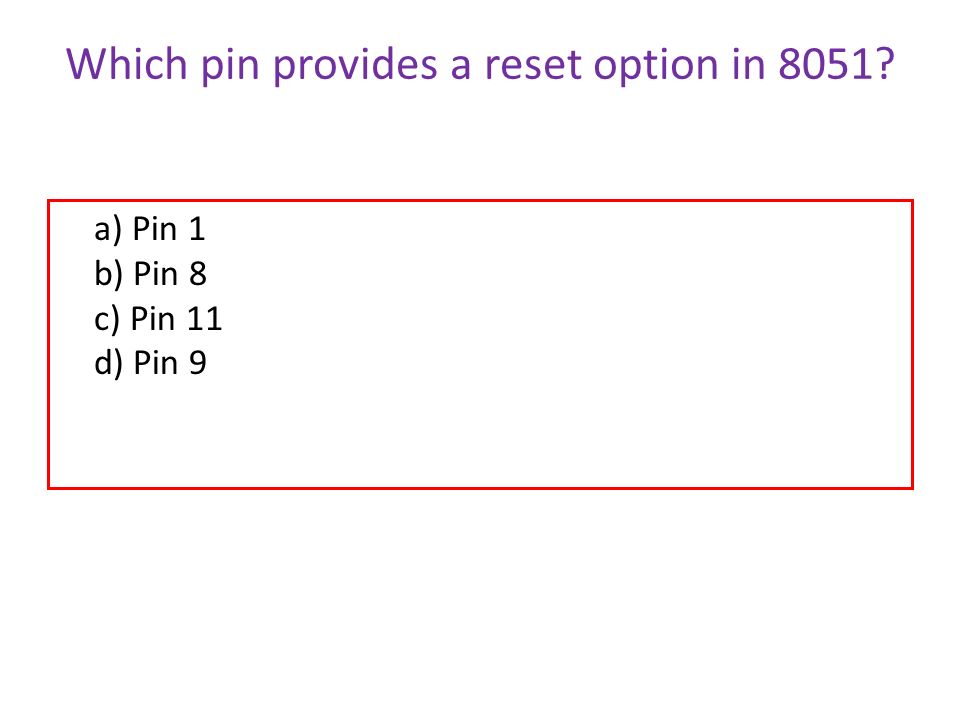
Task: Click the word "provides" in the heading
Action: (x=354, y=65)
